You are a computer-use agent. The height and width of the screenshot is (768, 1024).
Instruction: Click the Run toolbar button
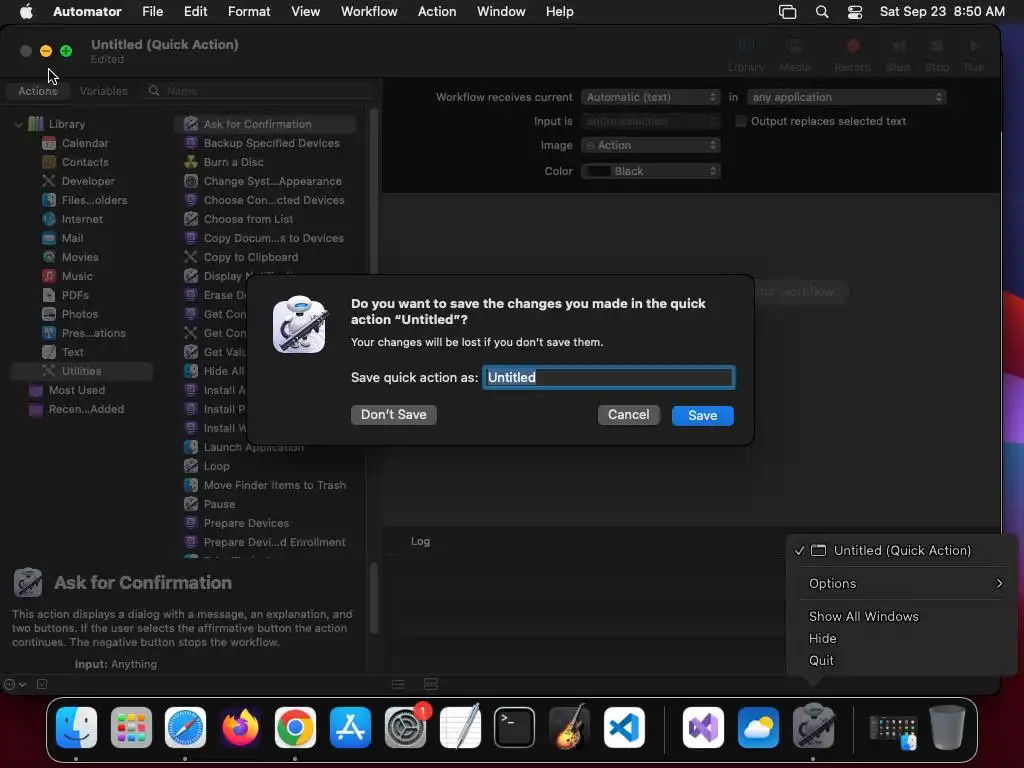point(974,54)
